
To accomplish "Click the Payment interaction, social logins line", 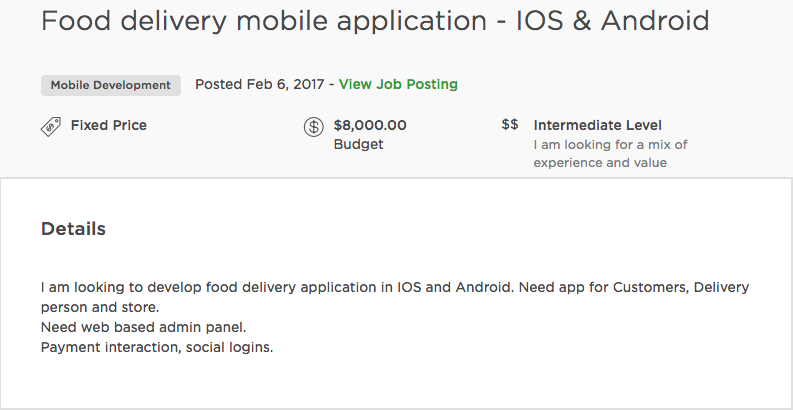I will (157, 348).
